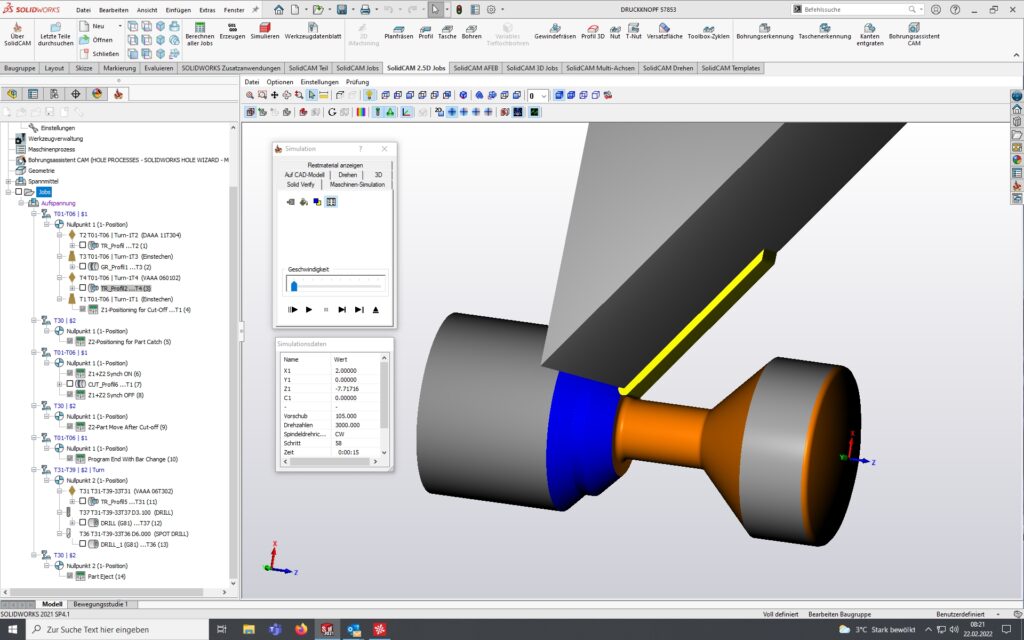Screen dimensions: 1024x640
Task: Expand the Spannmittel tree node
Action: [7, 179]
